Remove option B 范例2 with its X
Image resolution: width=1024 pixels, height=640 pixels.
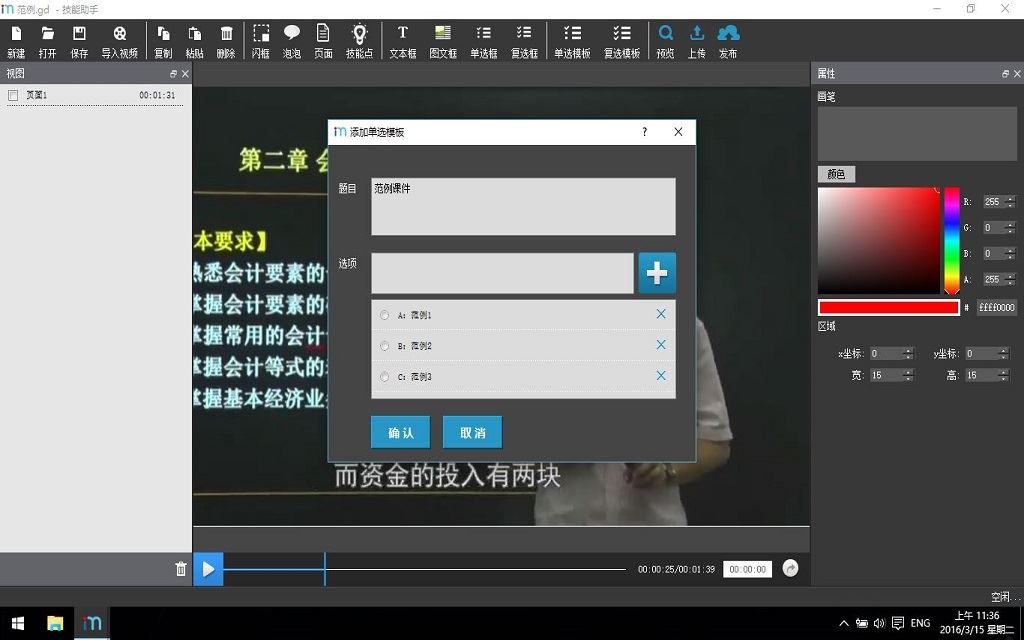(x=661, y=345)
